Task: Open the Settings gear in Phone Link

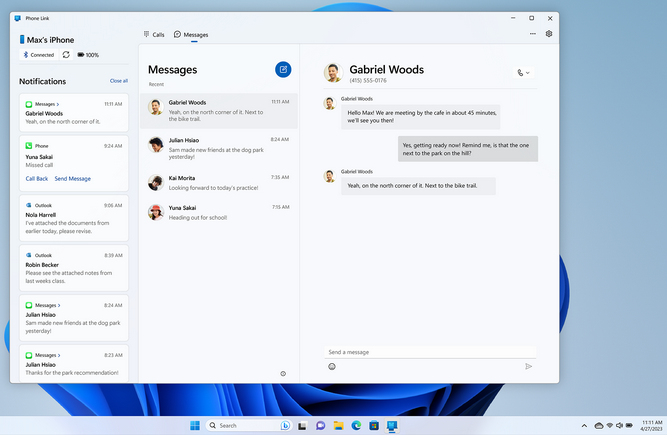Action: pos(549,34)
